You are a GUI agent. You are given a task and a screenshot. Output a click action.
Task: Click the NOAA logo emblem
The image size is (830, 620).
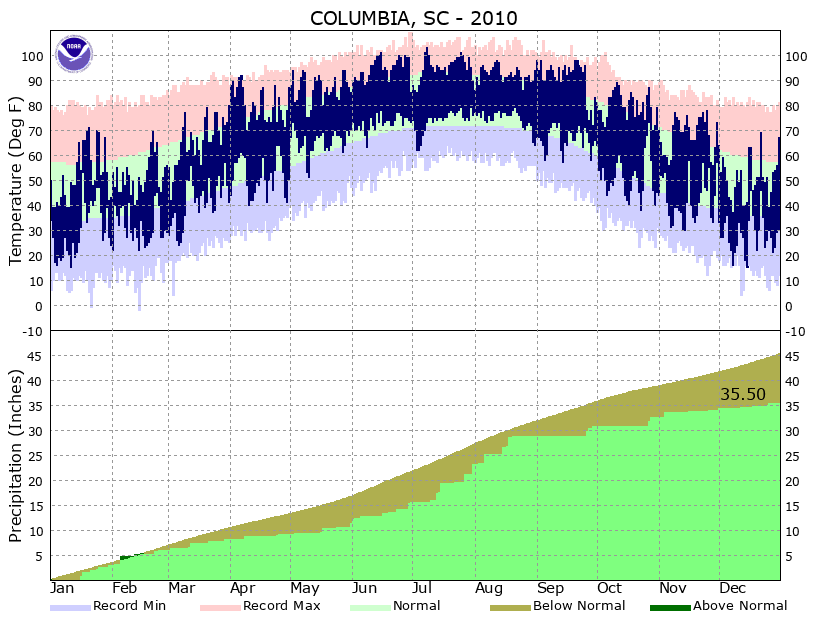coord(74,53)
